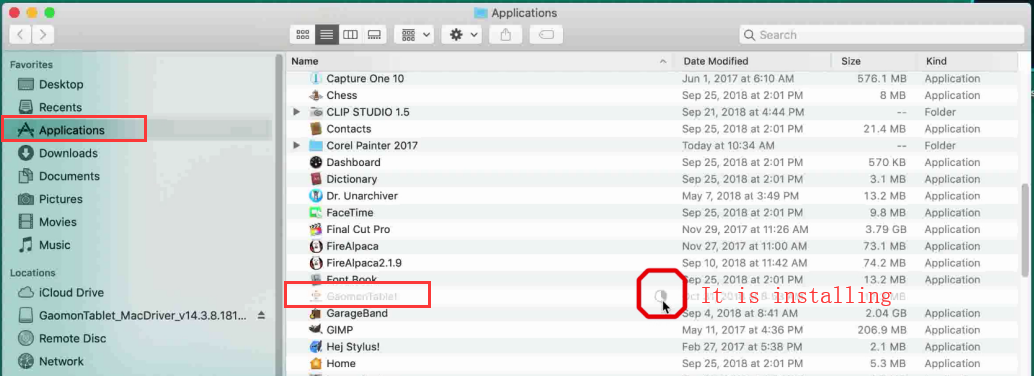Open Pictures in the sidebar
The image size is (1034, 376).
[61, 199]
